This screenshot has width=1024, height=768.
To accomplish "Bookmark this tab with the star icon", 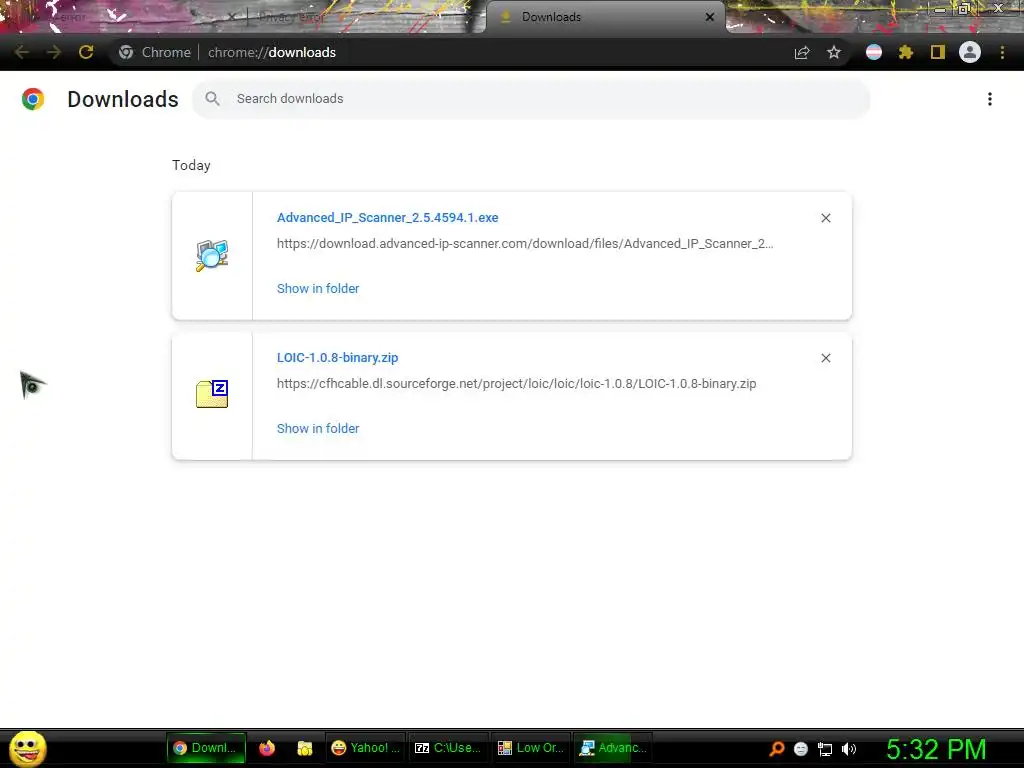I will 834,52.
